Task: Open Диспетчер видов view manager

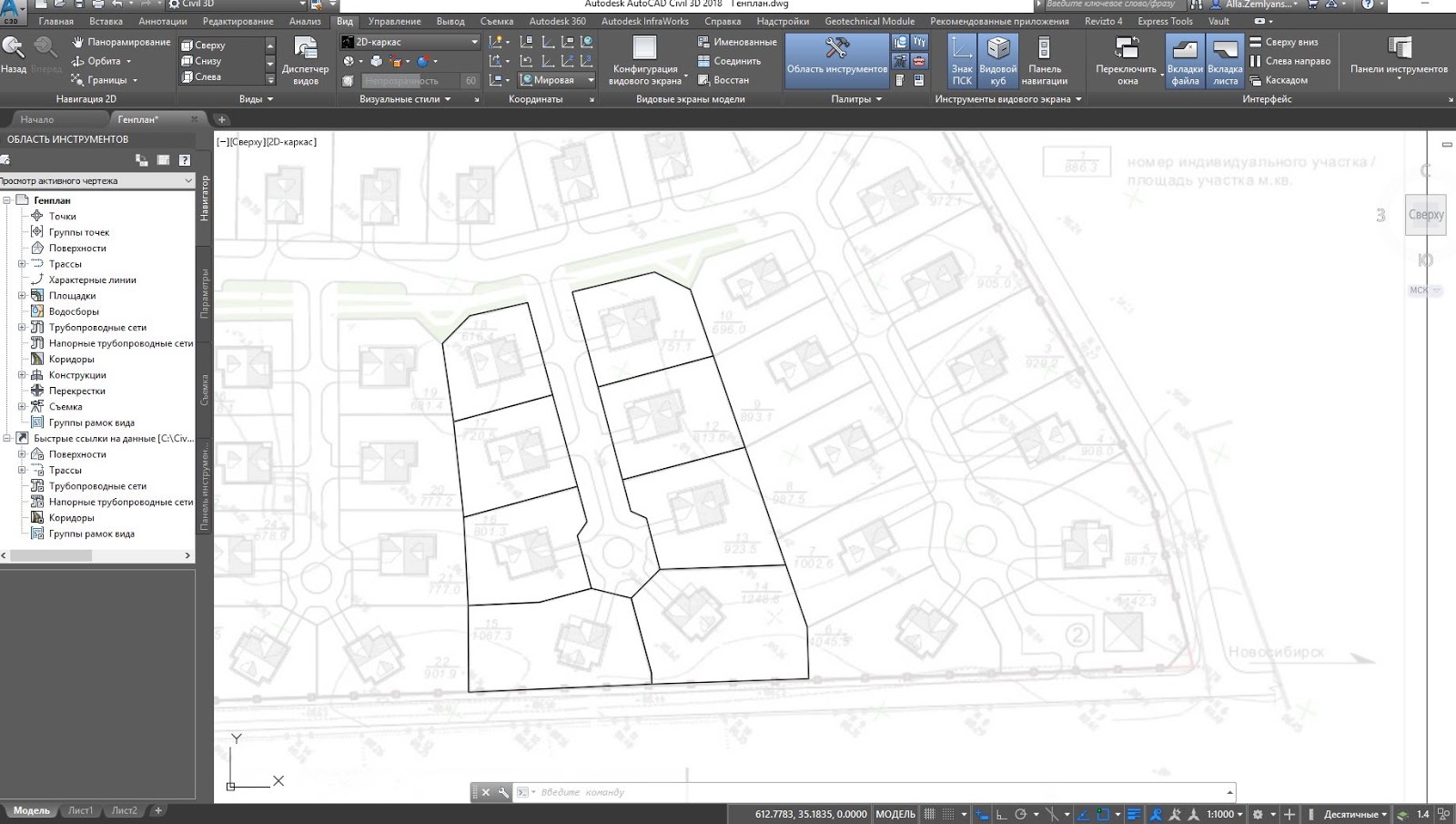Action: coord(305,61)
